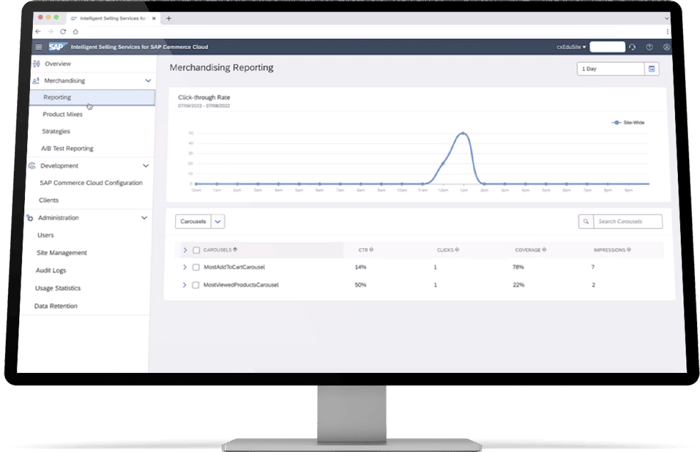The height and width of the screenshot is (452, 700).
Task: Collapse the Development section chevron
Action: [146, 166]
